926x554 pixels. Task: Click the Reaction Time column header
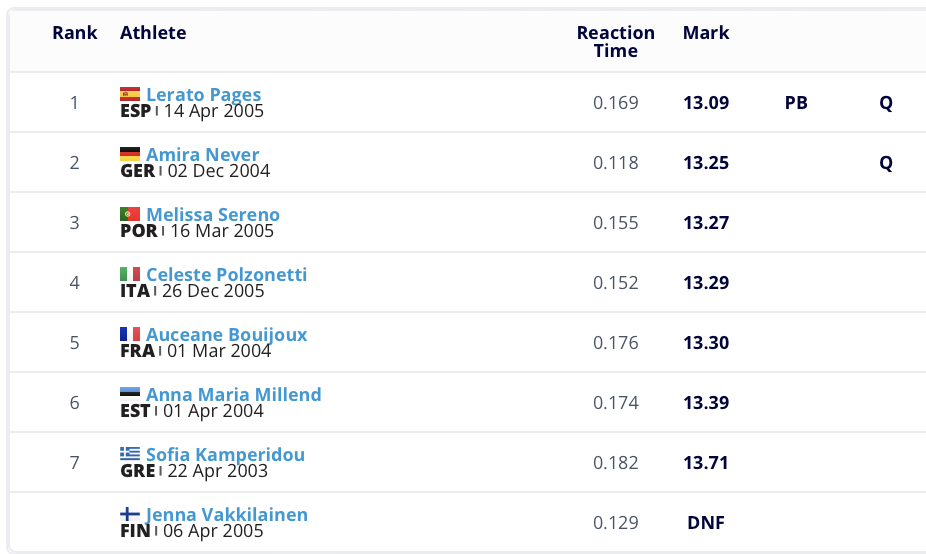[615, 42]
